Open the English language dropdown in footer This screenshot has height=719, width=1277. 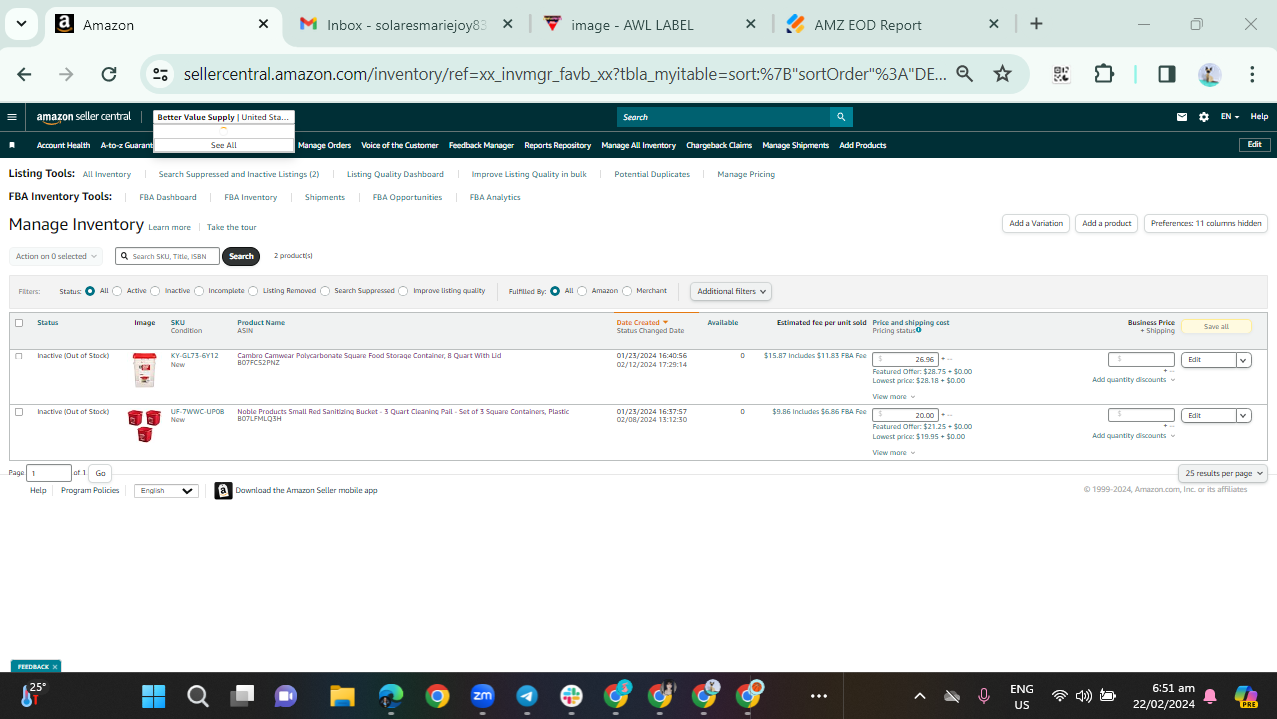[x=166, y=491]
